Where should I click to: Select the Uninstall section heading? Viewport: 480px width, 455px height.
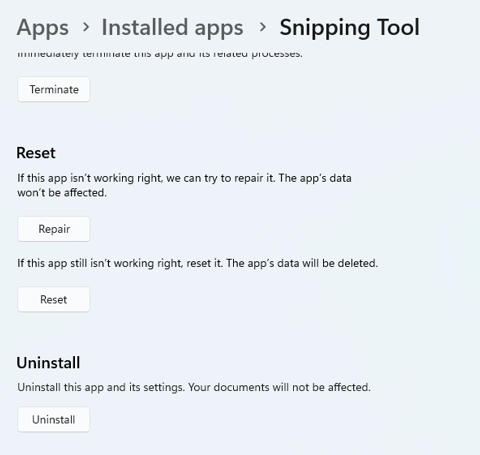click(x=48, y=363)
